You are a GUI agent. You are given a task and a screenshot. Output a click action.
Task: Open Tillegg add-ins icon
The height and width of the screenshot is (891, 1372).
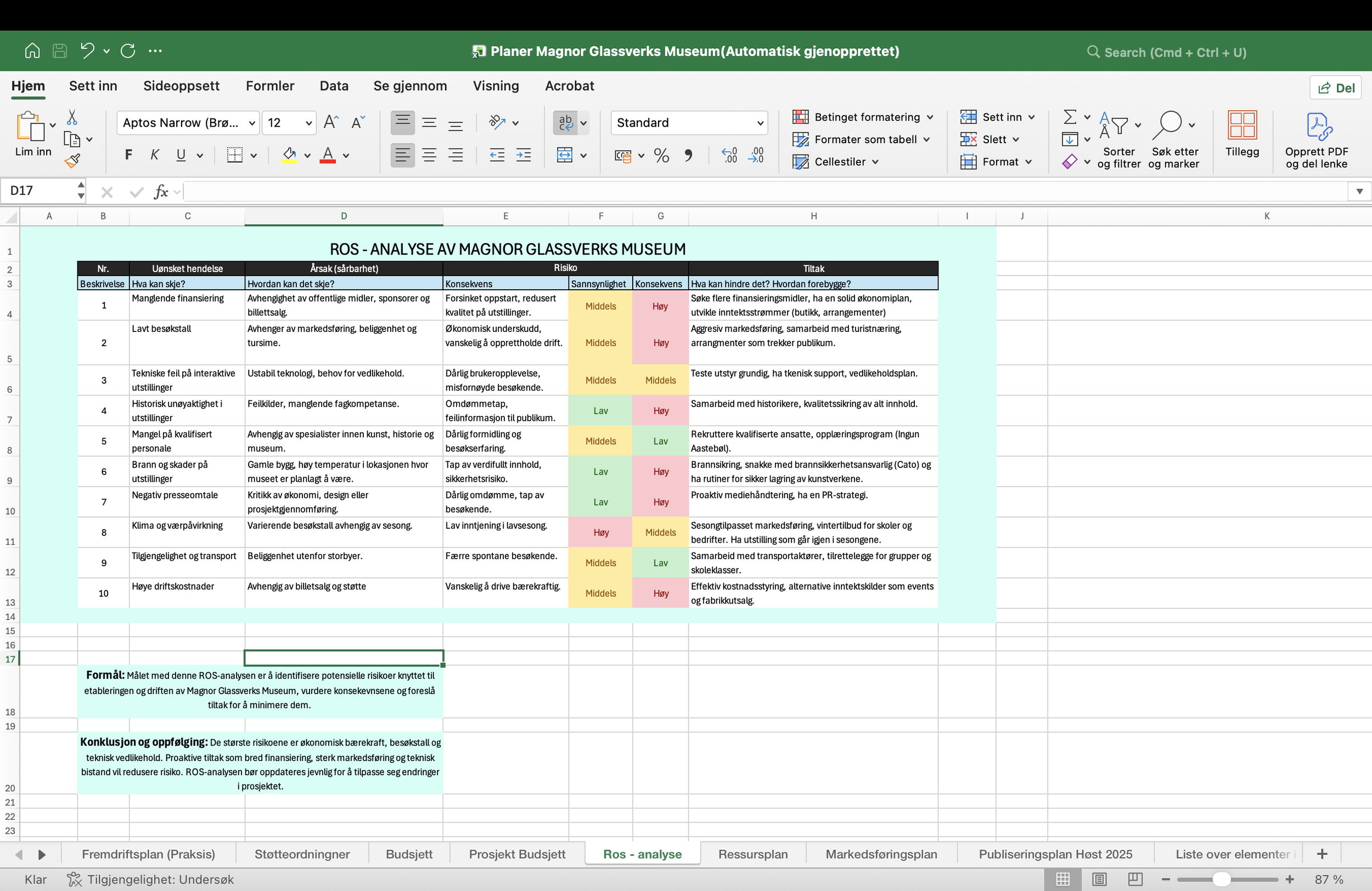[x=1242, y=133]
